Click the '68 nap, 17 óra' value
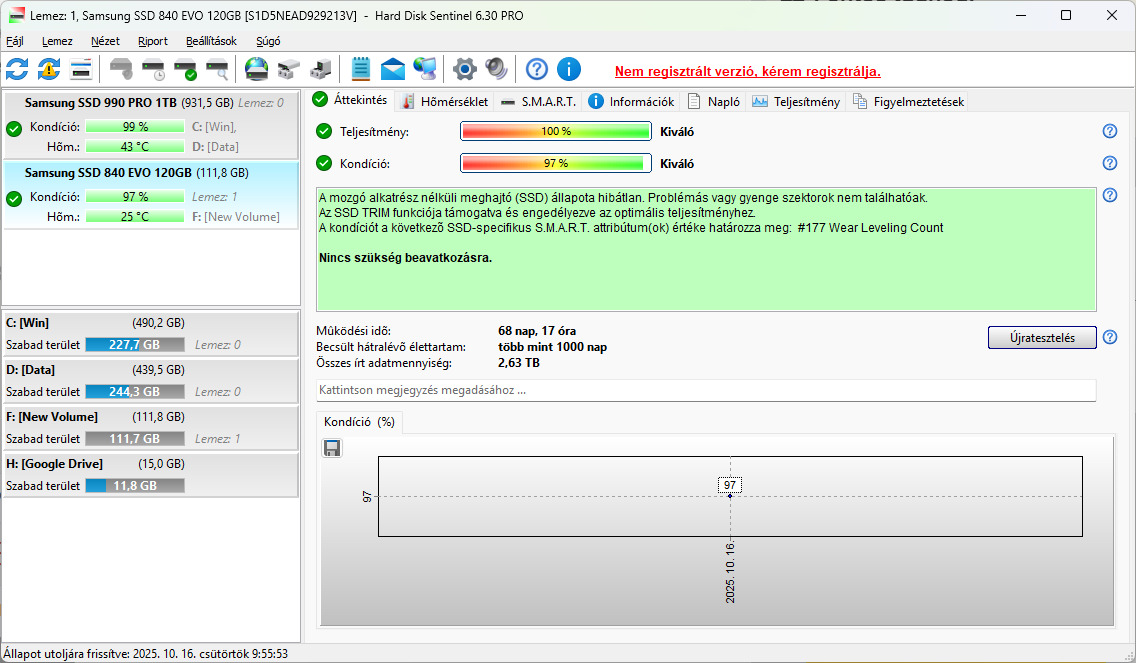Image resolution: width=1136 pixels, height=663 pixels. tap(537, 331)
